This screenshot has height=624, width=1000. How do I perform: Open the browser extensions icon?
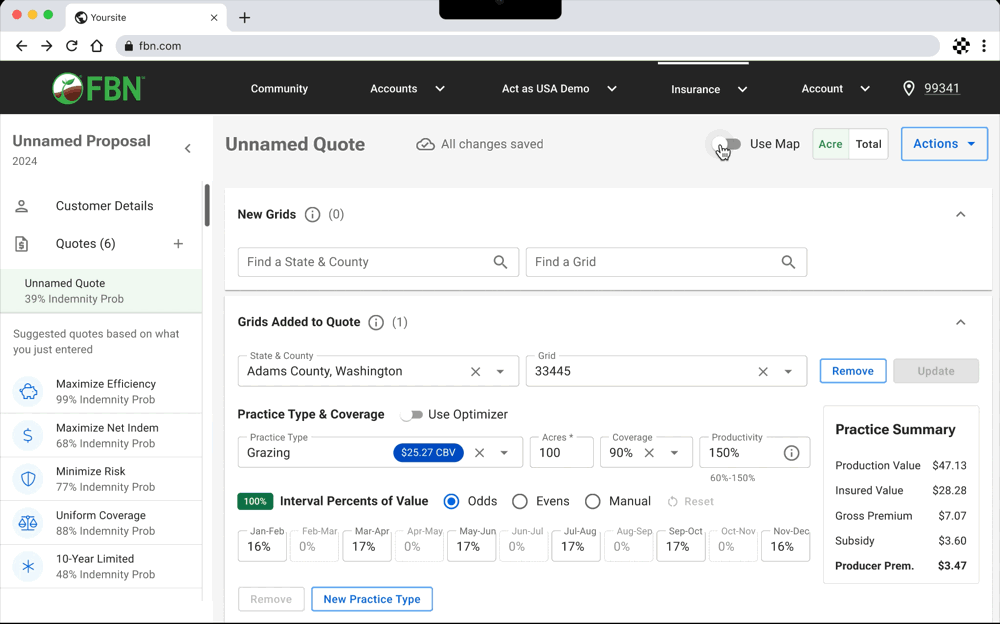961,46
